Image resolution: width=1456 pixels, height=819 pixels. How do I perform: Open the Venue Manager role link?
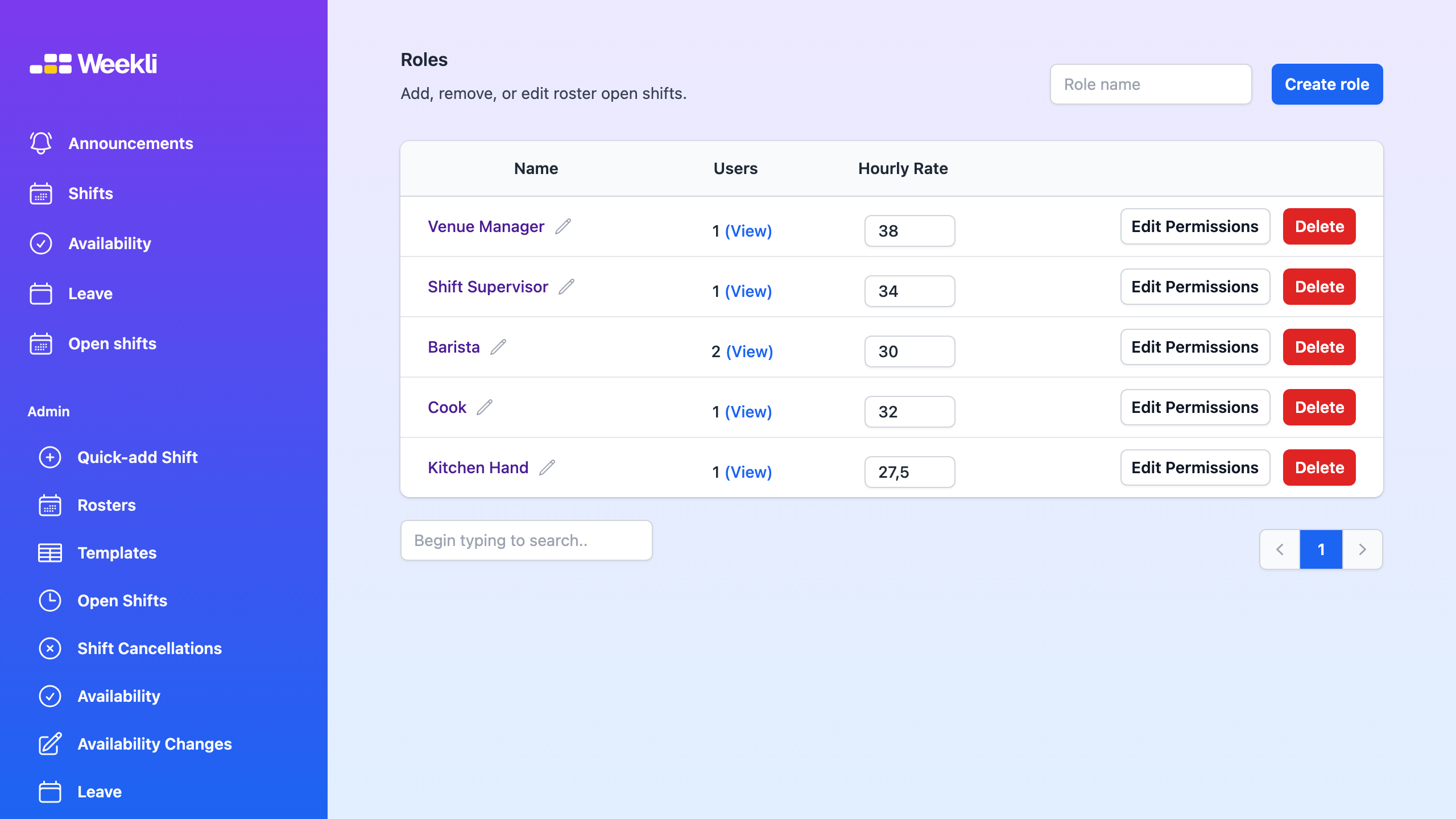pyautogui.click(x=486, y=226)
